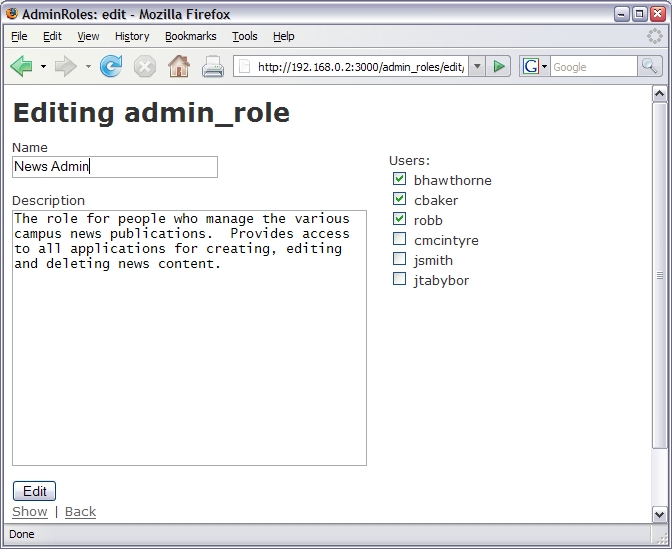Click the Edit submit button

[x=34, y=491]
